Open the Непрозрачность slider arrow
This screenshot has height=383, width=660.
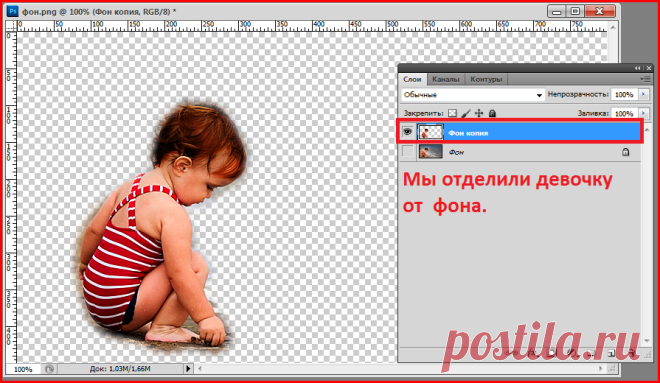pos(644,95)
